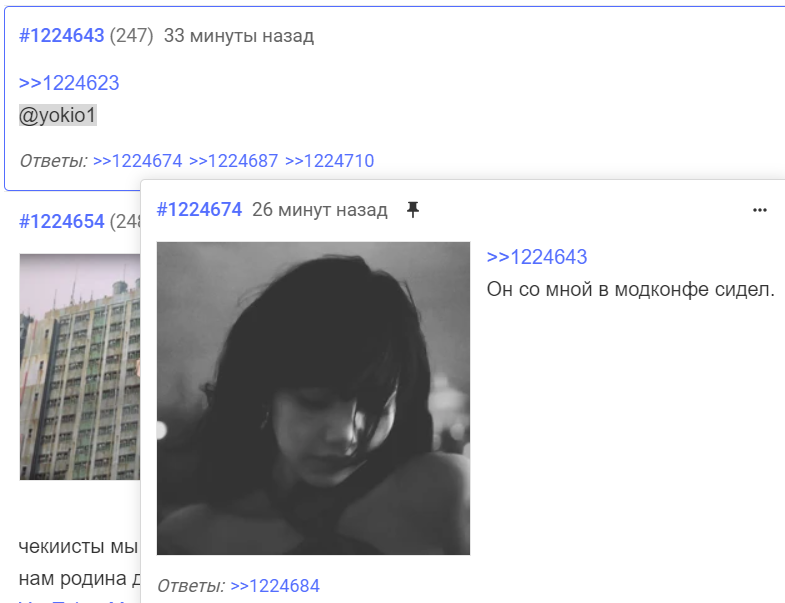
Task: Click the (247) post counter
Action: pyautogui.click(x=131, y=36)
